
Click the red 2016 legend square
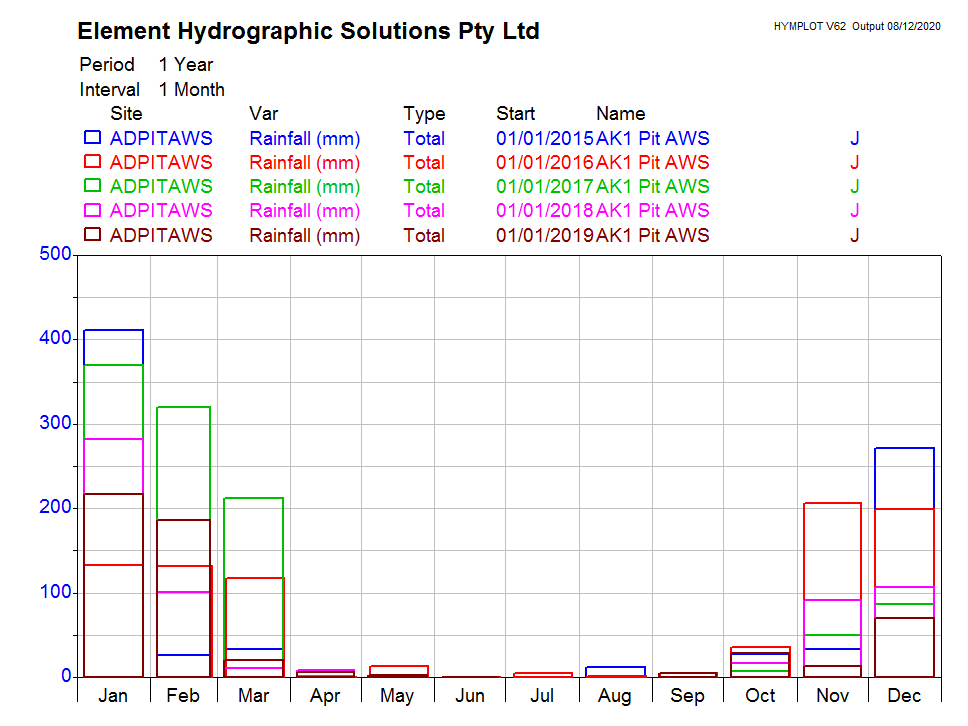(x=92, y=162)
